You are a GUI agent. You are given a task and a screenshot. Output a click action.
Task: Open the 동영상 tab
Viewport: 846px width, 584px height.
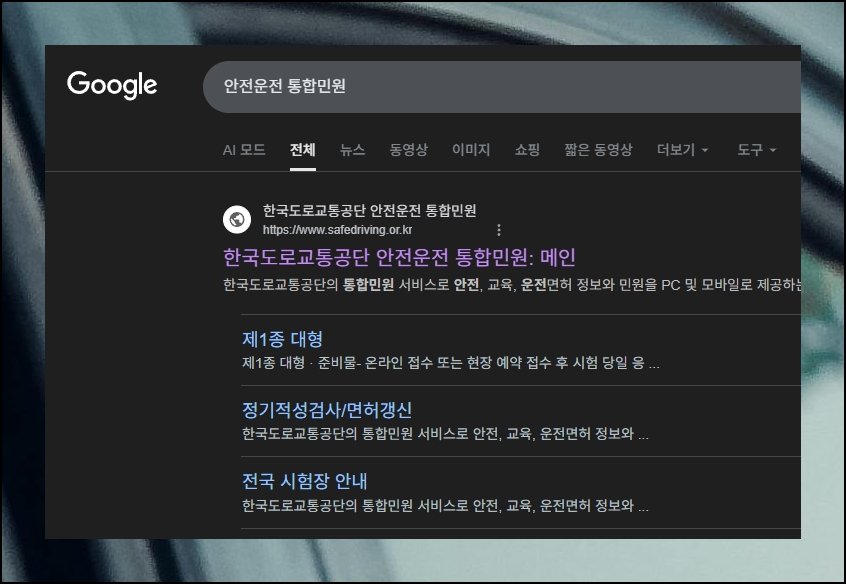click(409, 150)
